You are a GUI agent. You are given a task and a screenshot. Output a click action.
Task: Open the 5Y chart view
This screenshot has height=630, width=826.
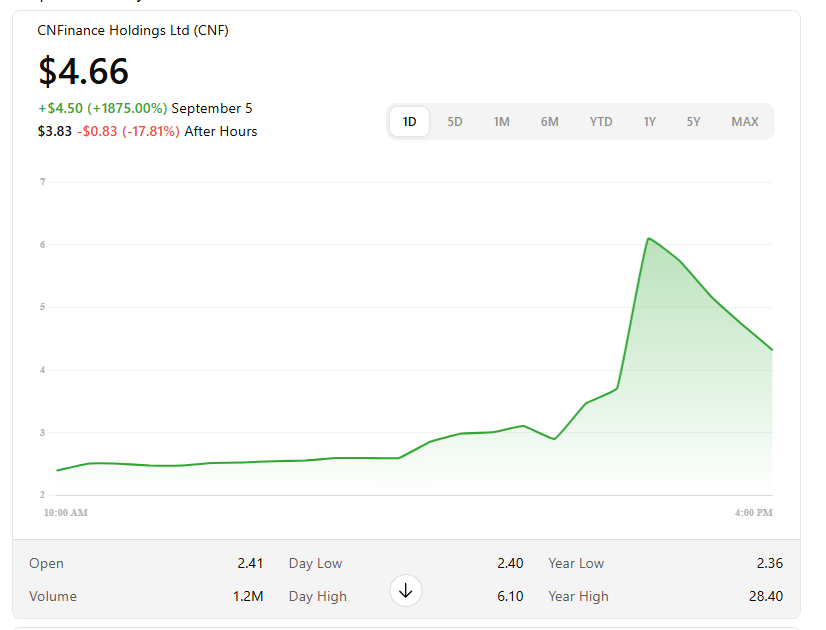[x=693, y=122]
